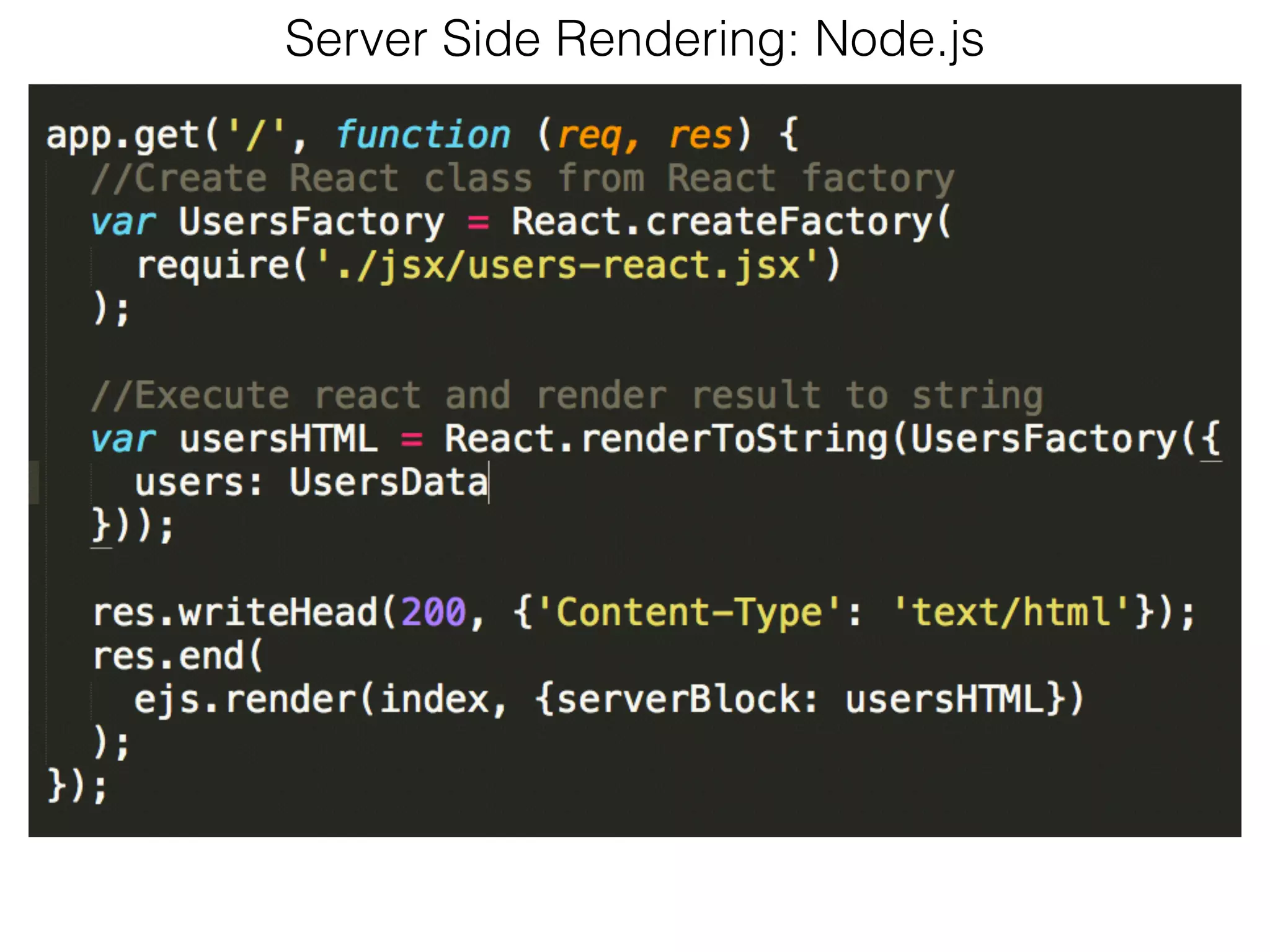This screenshot has height=952, width=1270.
Task: Place cursor at the end of 'UsersData'
Action: pos(488,483)
